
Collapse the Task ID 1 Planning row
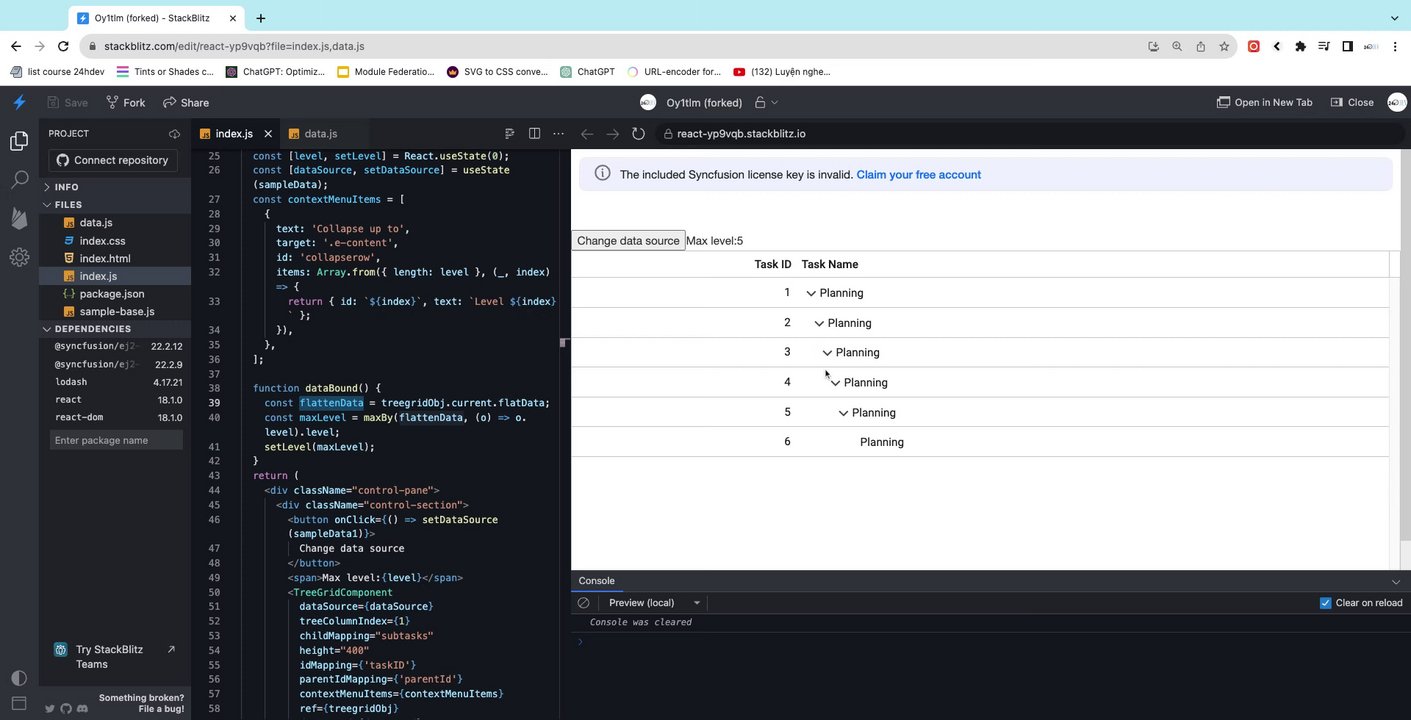click(811, 293)
